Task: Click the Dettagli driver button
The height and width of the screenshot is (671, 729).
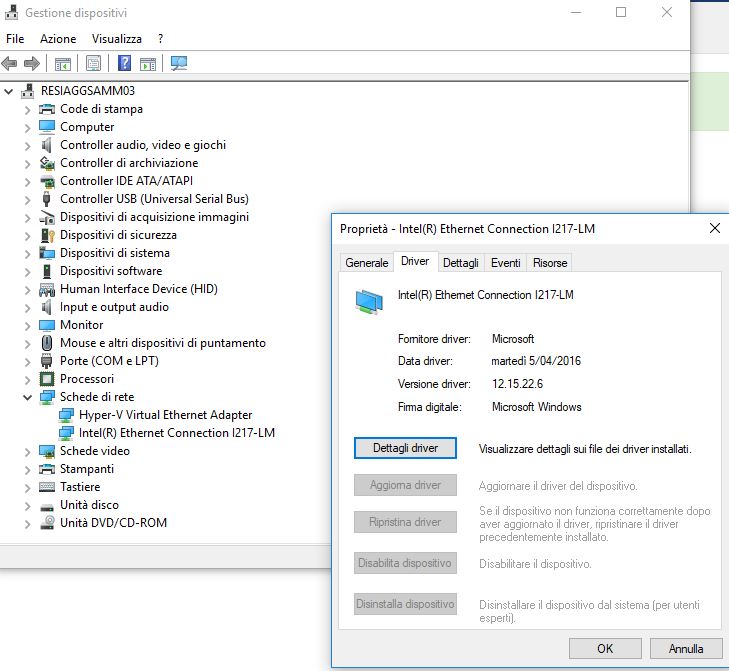Action: pos(405,448)
